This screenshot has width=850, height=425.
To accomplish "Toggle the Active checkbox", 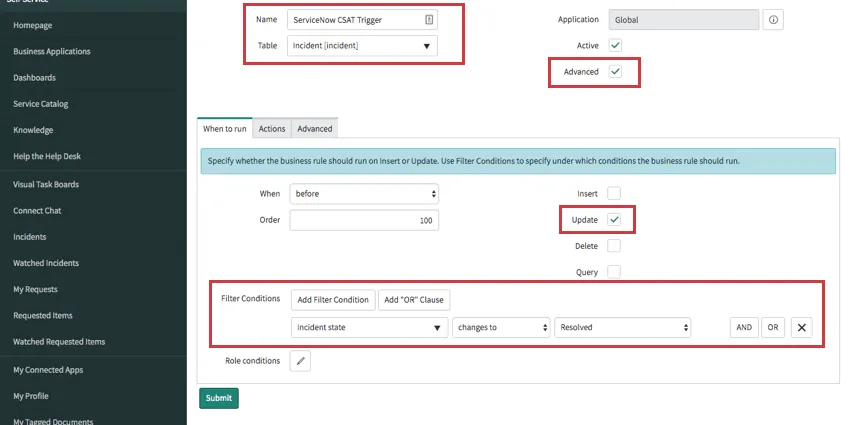I will 615,46.
